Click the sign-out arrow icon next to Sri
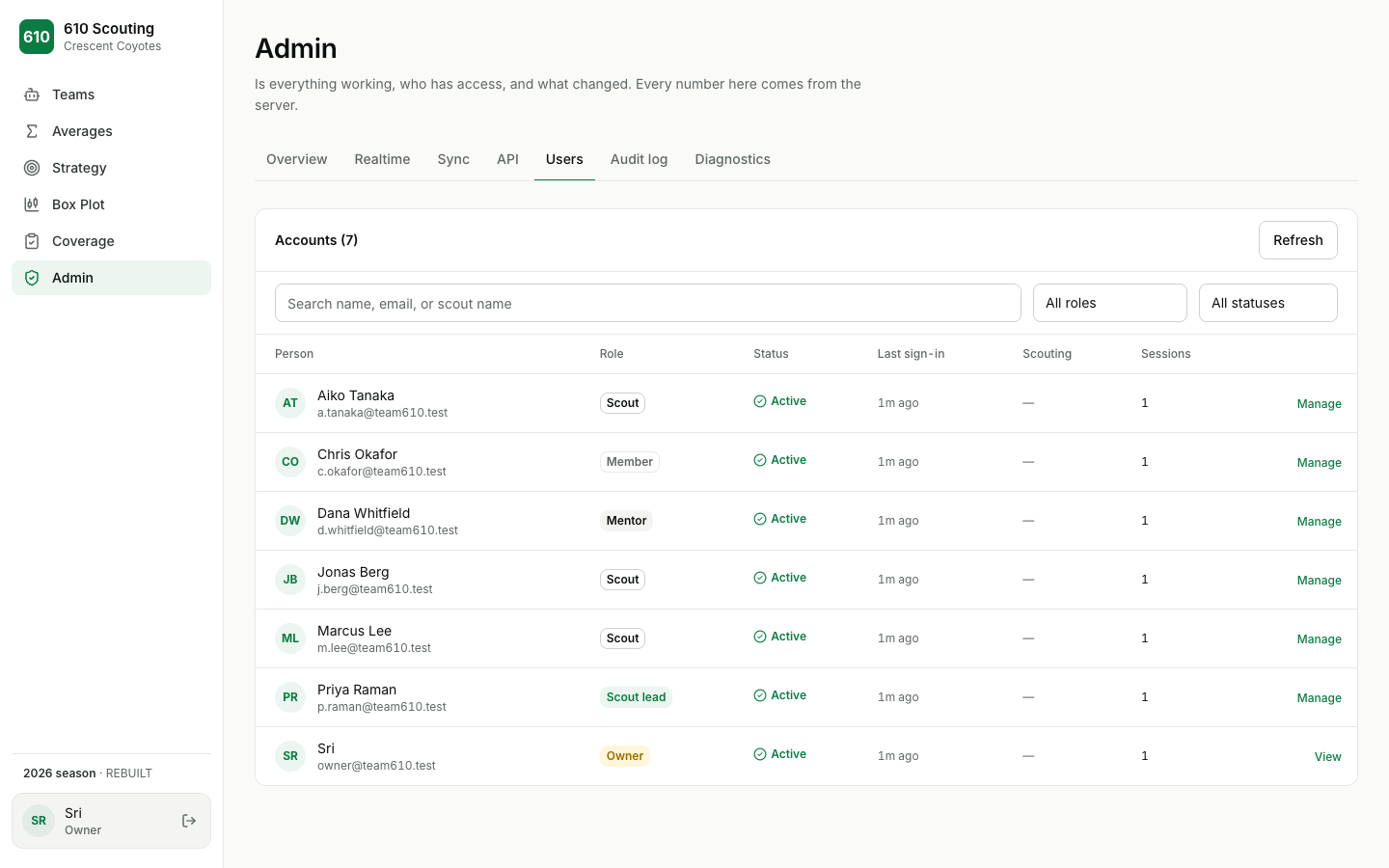Screen dimensions: 1389x868 pos(189,821)
